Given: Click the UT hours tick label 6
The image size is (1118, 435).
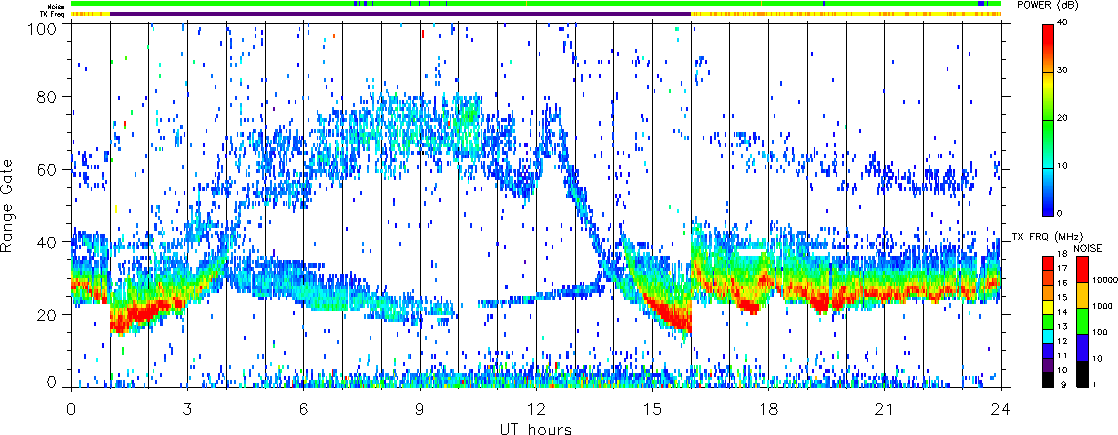Looking at the screenshot, I should pos(304,409).
